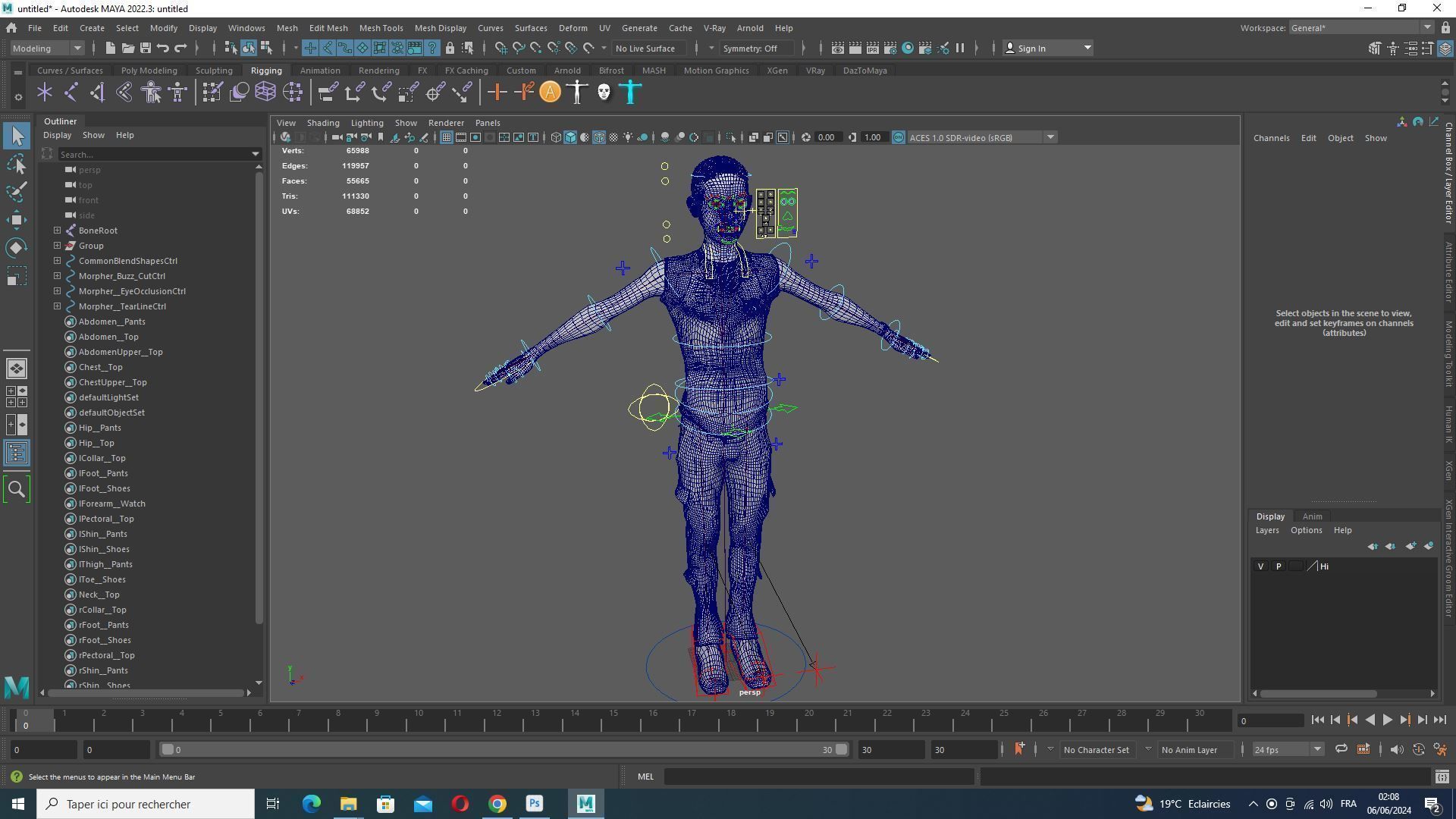Click the Create IK Handle shelf icon
This screenshot has height=819, width=1456.
(x=98, y=93)
